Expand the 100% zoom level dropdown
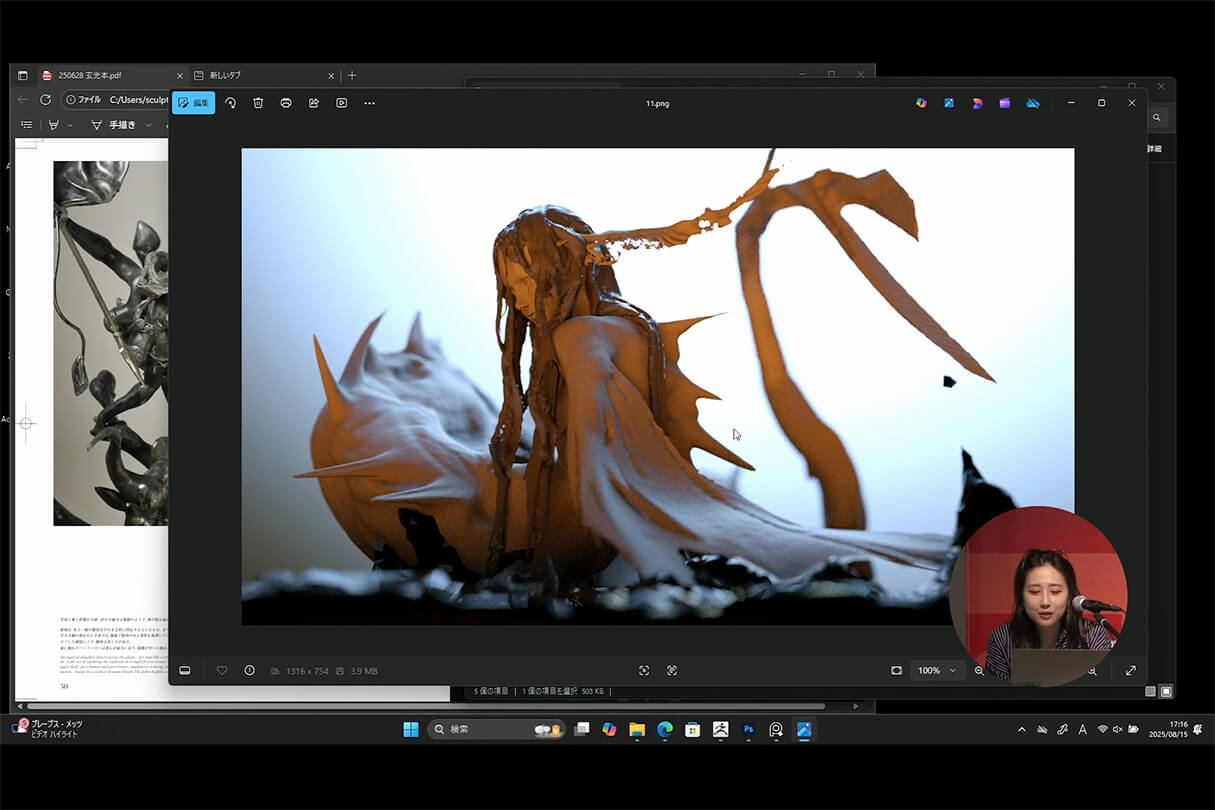The height and width of the screenshot is (810, 1215). click(x=952, y=670)
